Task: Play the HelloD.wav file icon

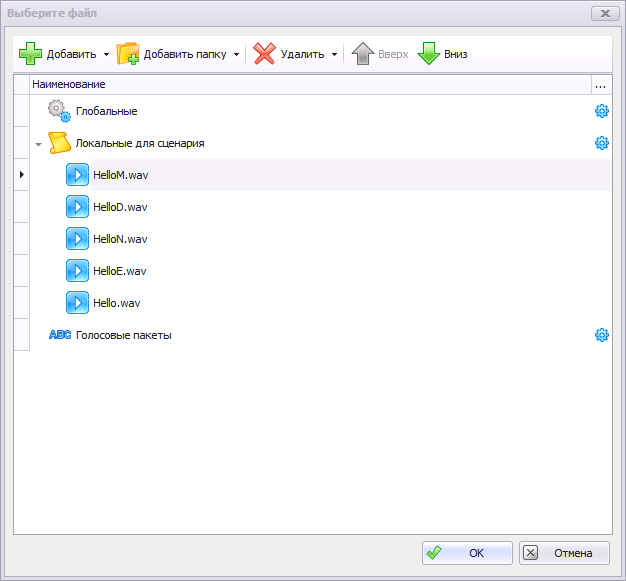Action: point(77,206)
